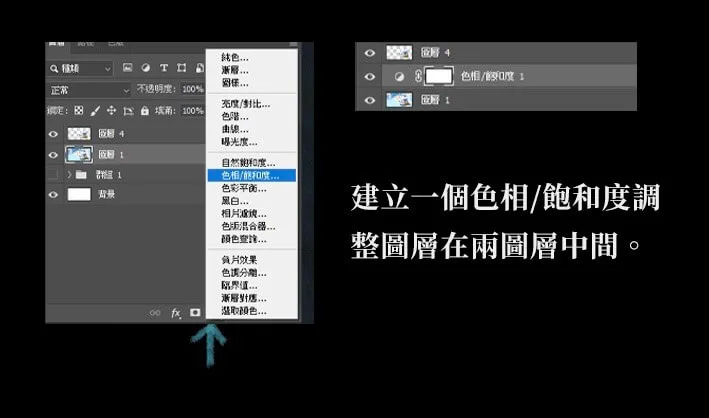Click the link layers icon at panel bottom

[155, 313]
